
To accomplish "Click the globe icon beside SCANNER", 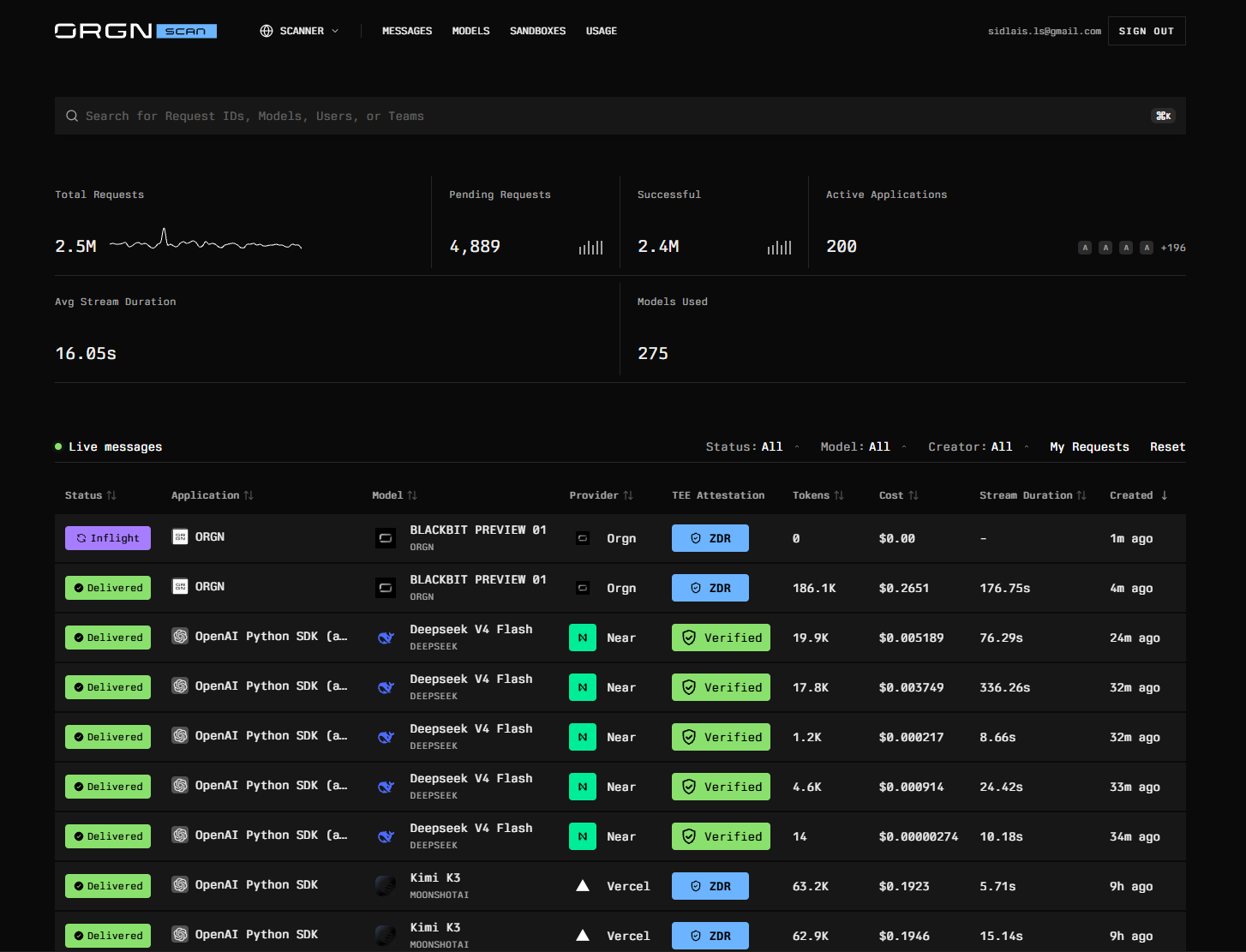I will point(267,31).
